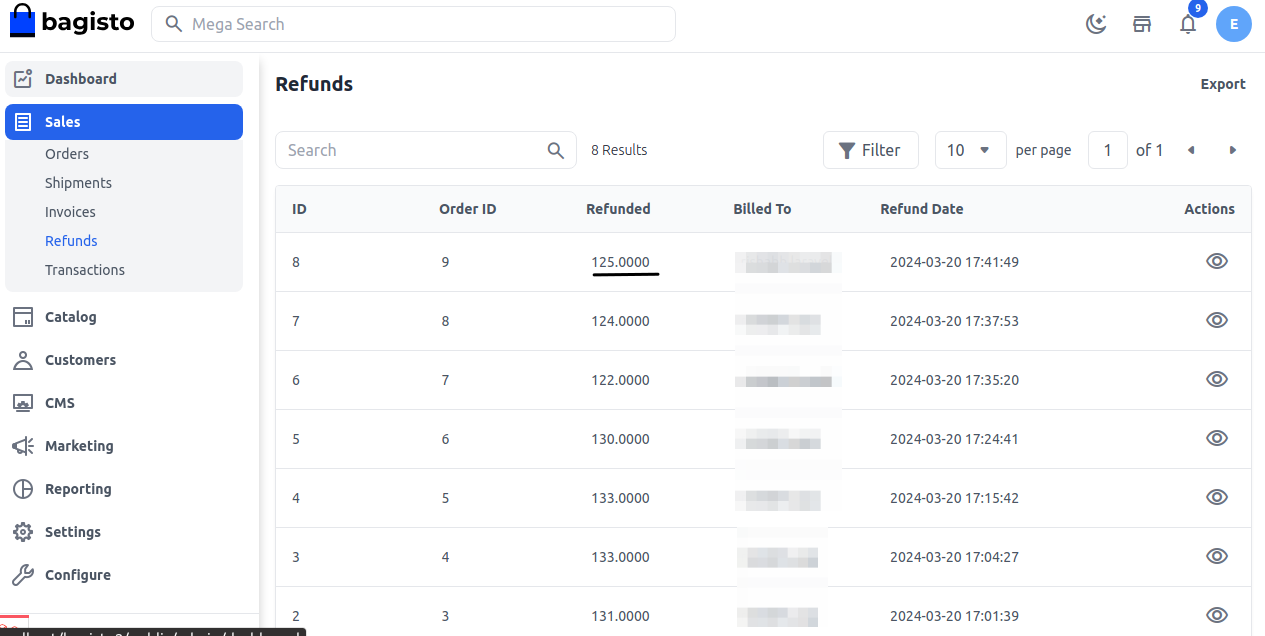
Task: Open notifications via the bell icon
Action: (1188, 24)
